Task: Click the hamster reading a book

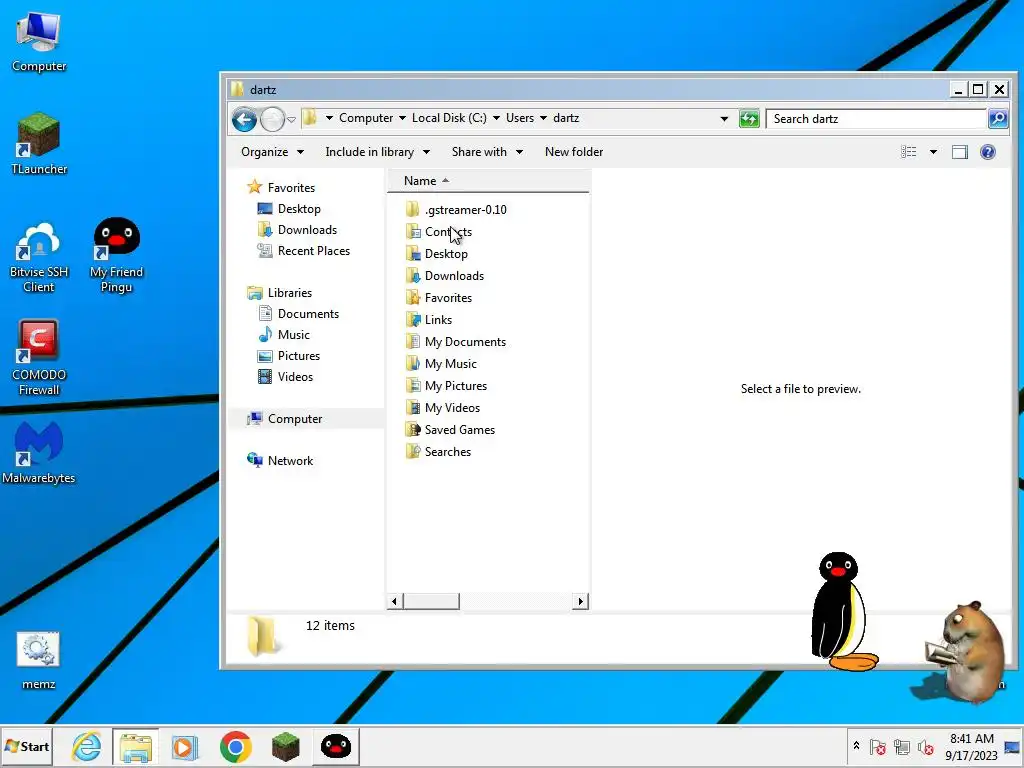Action: click(x=965, y=651)
